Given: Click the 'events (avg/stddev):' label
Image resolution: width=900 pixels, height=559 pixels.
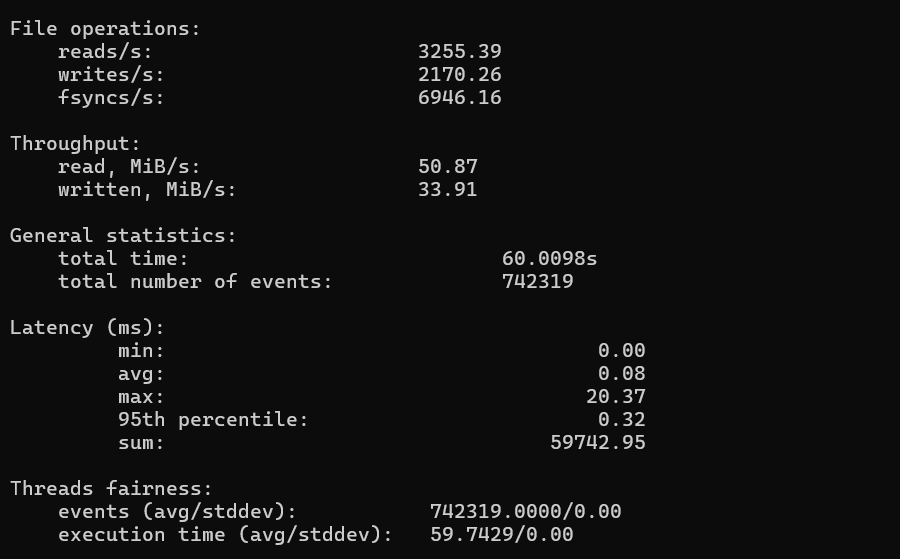Looking at the screenshot, I should pyautogui.click(x=177, y=512).
